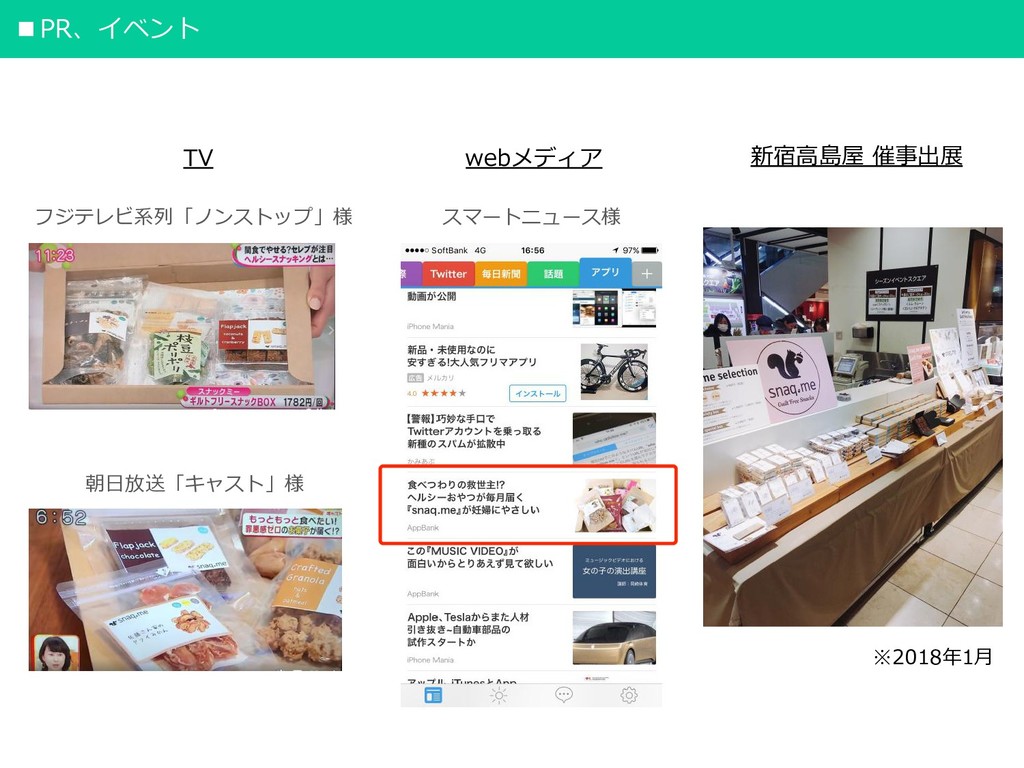Click the concept car thumbnail
This screenshot has height=768, width=1024.
pos(614,638)
